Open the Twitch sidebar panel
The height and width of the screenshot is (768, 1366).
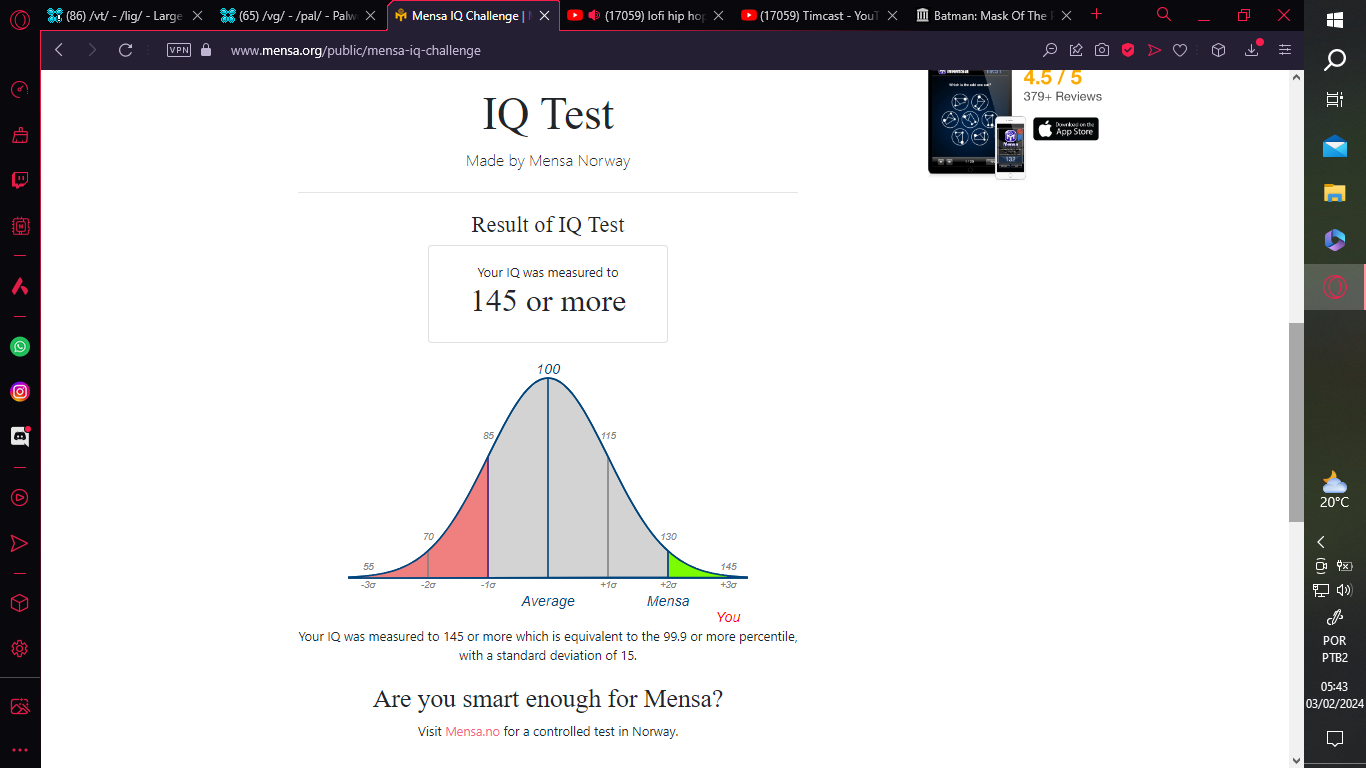tap(19, 180)
